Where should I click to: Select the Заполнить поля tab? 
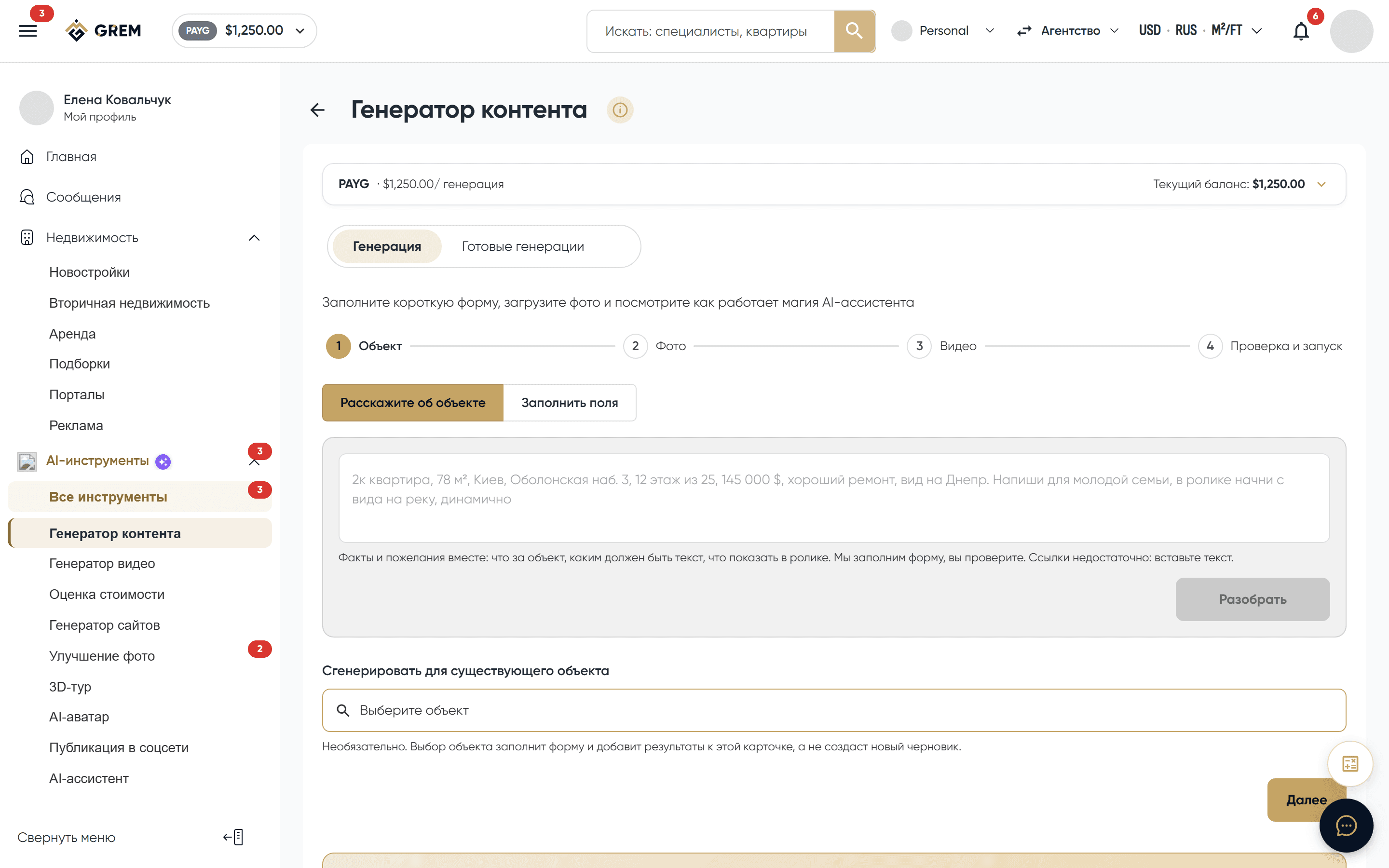(x=570, y=403)
